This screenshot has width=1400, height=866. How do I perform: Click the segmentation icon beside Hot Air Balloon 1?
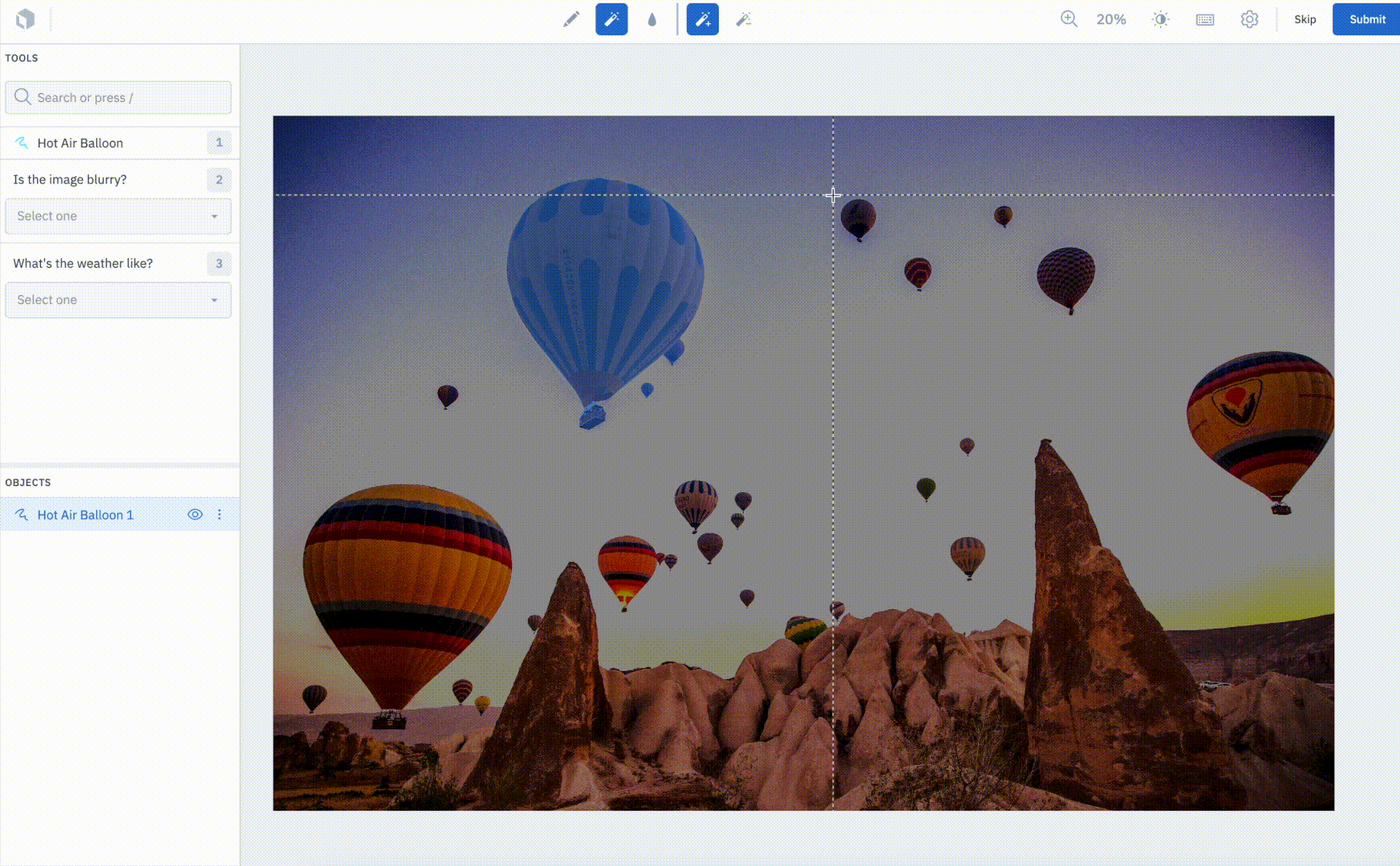[x=22, y=515]
